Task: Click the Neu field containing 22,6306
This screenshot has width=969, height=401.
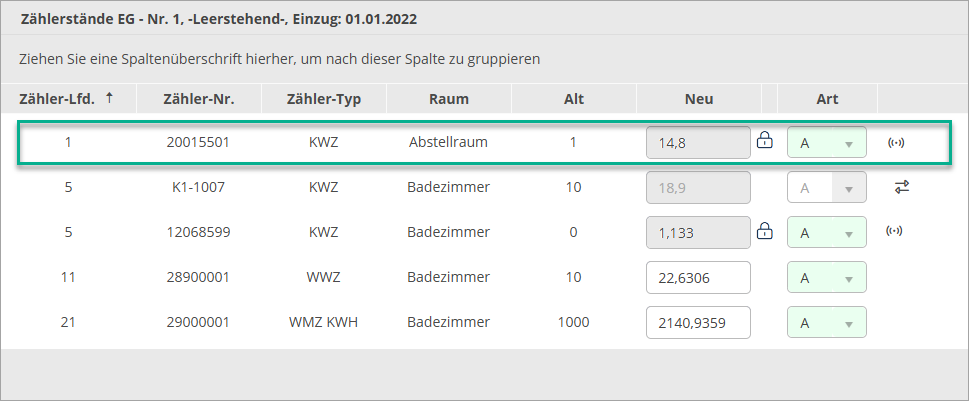Action: pos(698,278)
